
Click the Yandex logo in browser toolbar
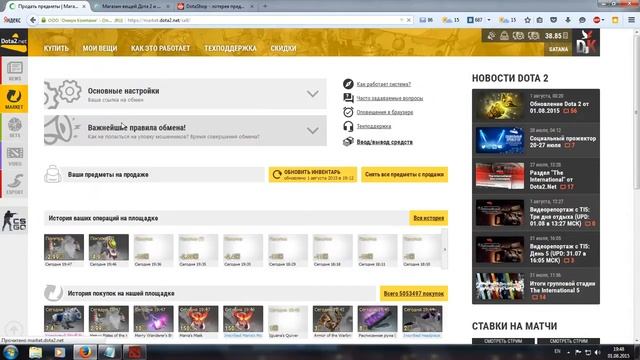(12, 20)
